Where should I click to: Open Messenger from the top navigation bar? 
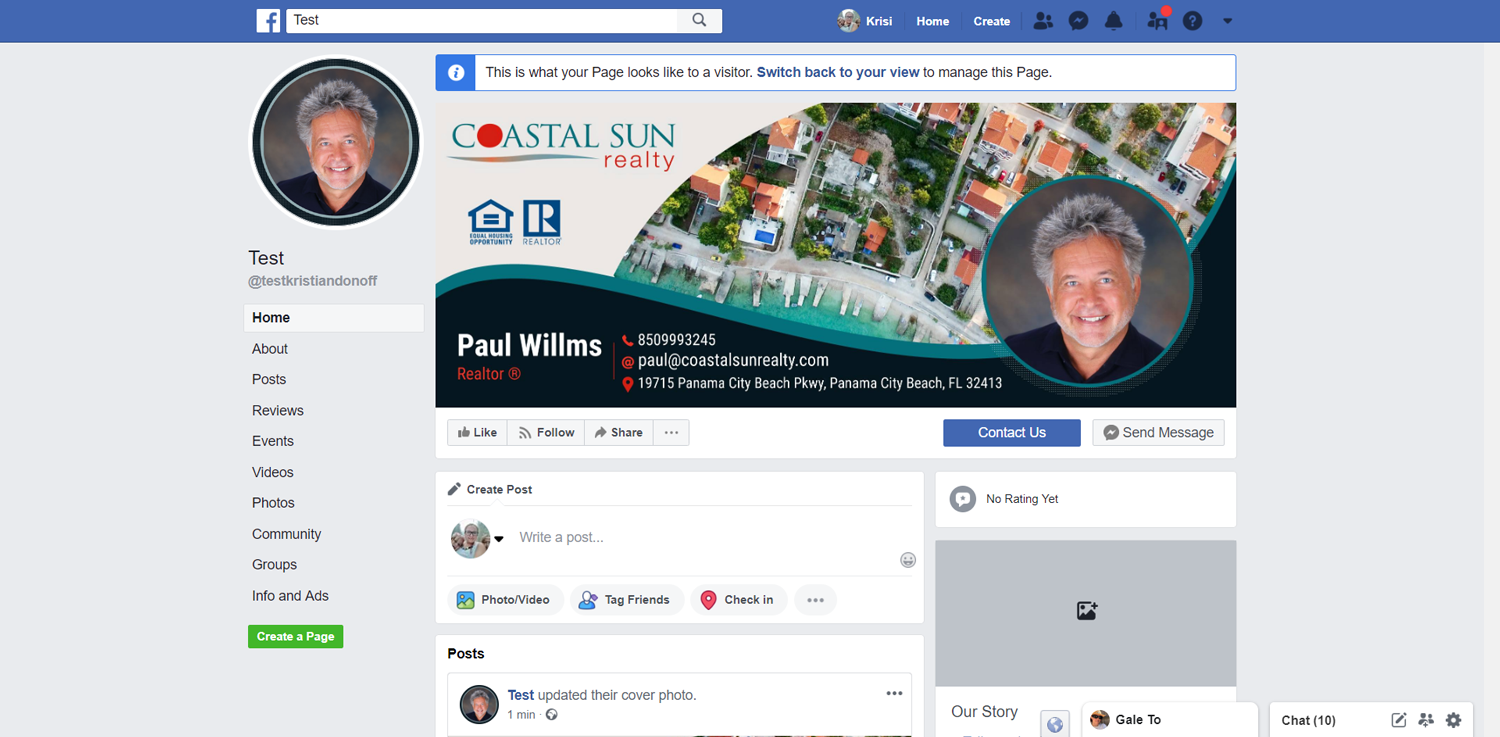coord(1078,20)
